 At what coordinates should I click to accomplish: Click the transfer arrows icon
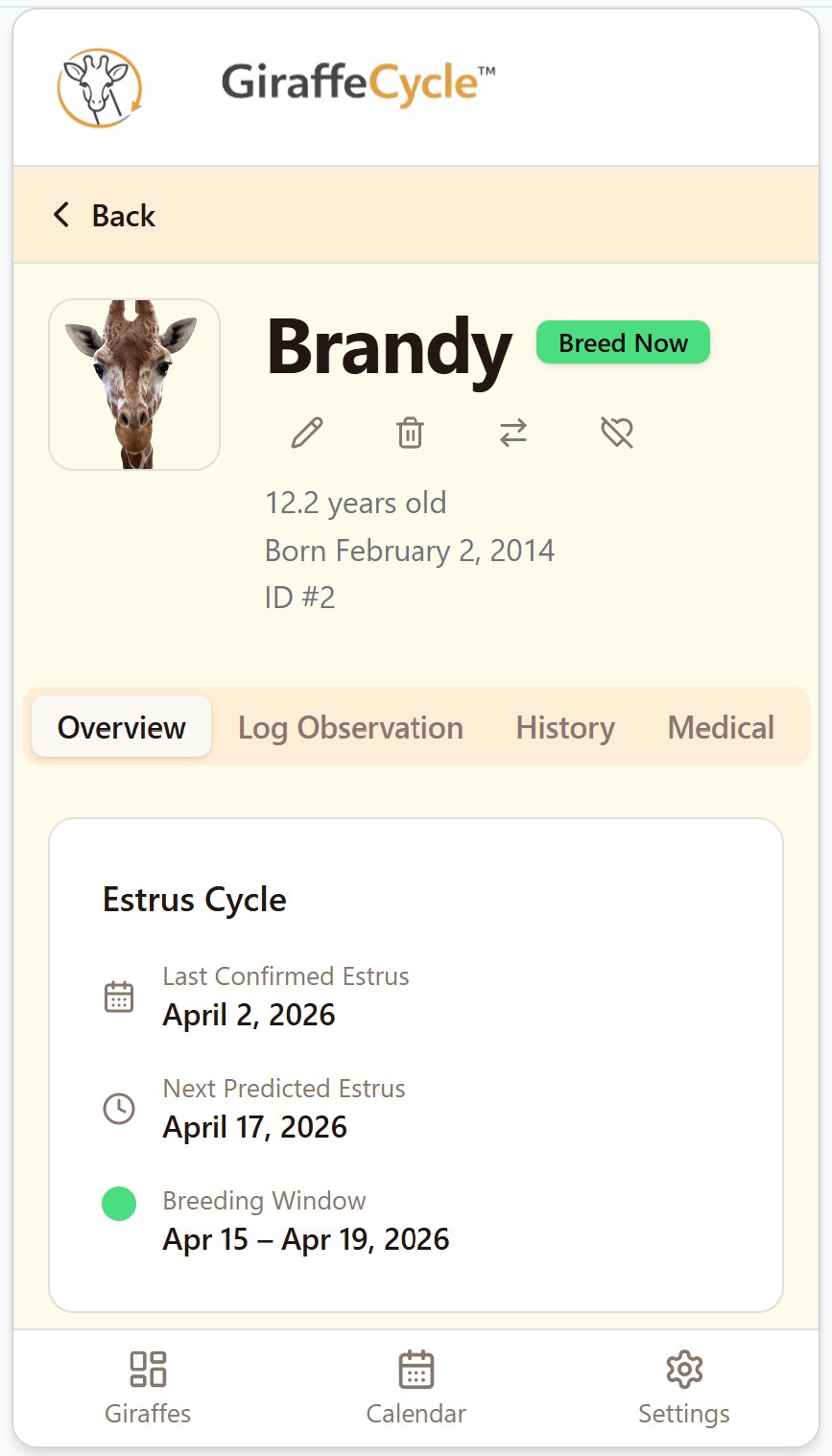[513, 434]
